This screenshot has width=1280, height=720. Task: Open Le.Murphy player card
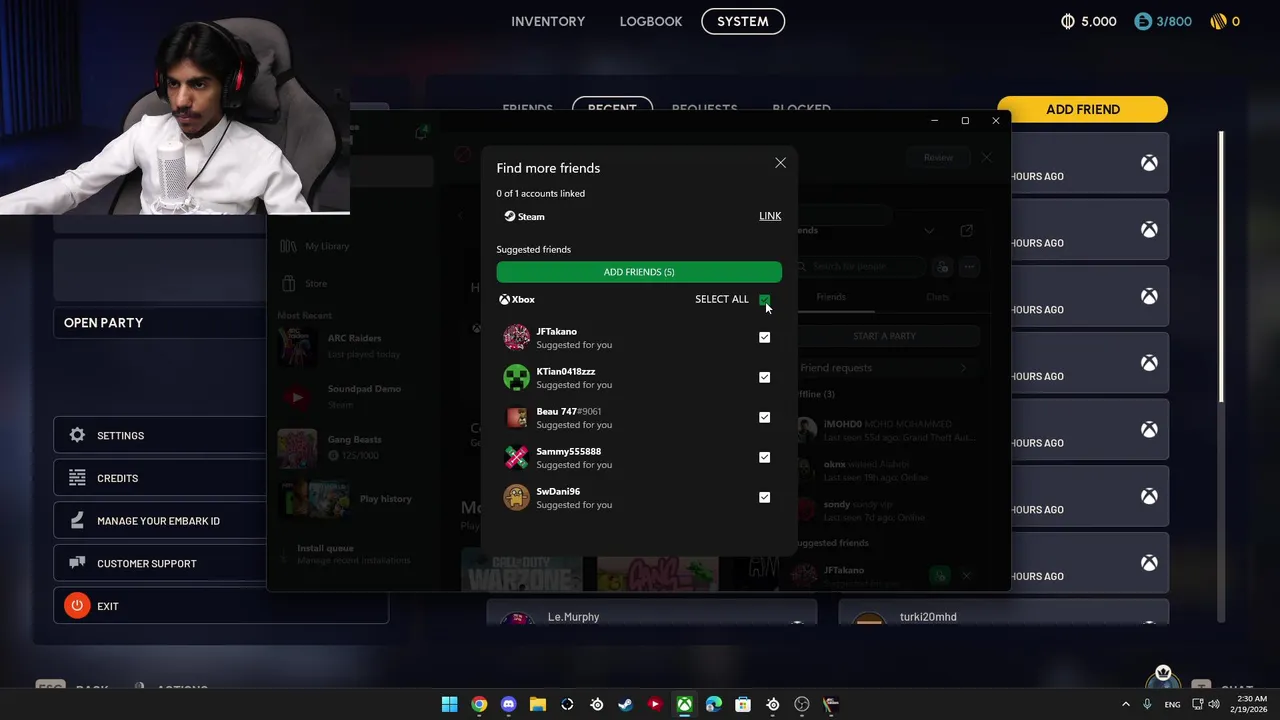[x=652, y=612]
